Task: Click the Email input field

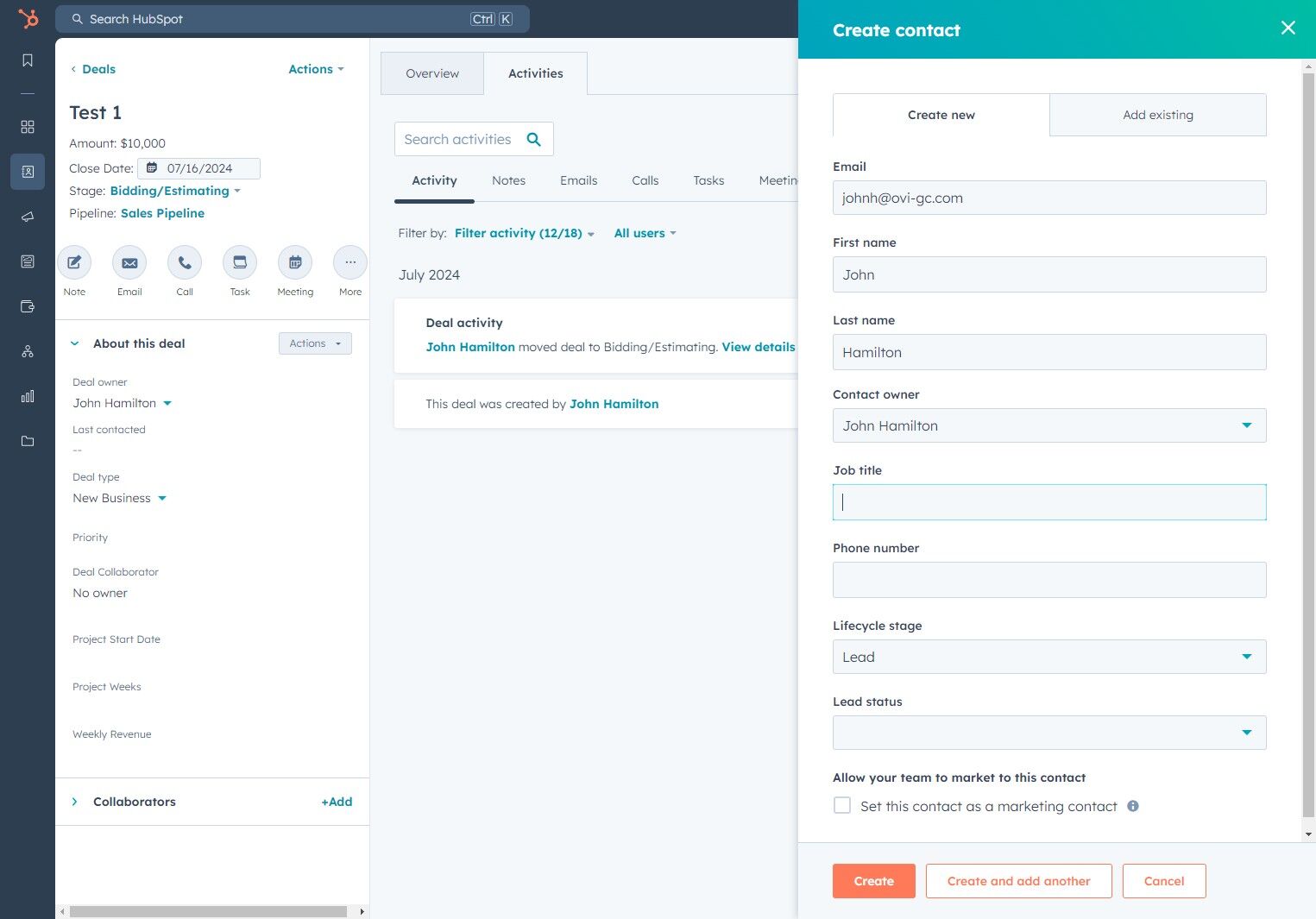Action: click(1049, 198)
